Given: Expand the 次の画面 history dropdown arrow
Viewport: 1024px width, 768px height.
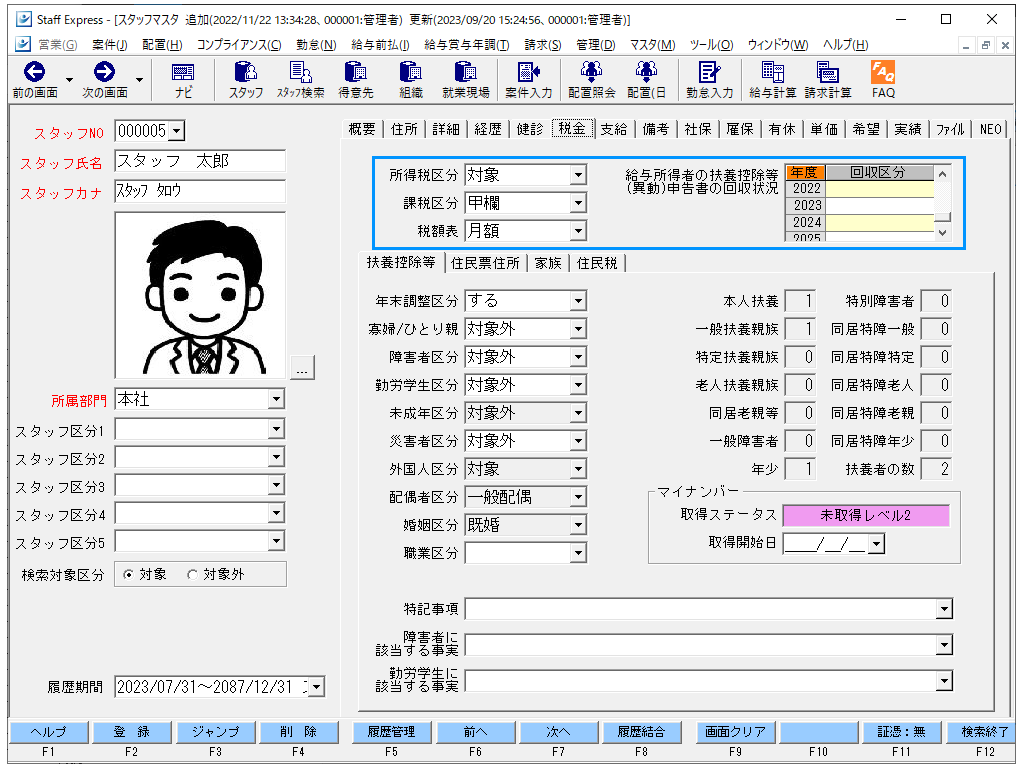Looking at the screenshot, I should pyautogui.click(x=139, y=80).
